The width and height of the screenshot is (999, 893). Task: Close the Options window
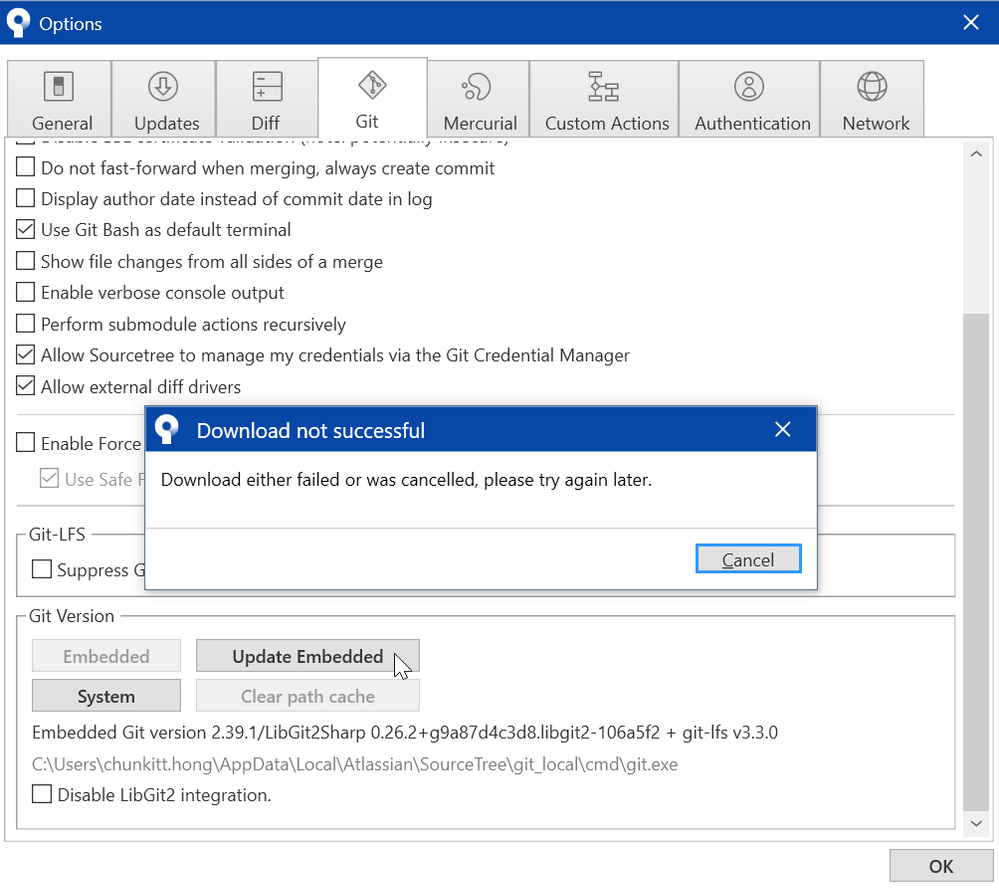pyautogui.click(x=971, y=23)
